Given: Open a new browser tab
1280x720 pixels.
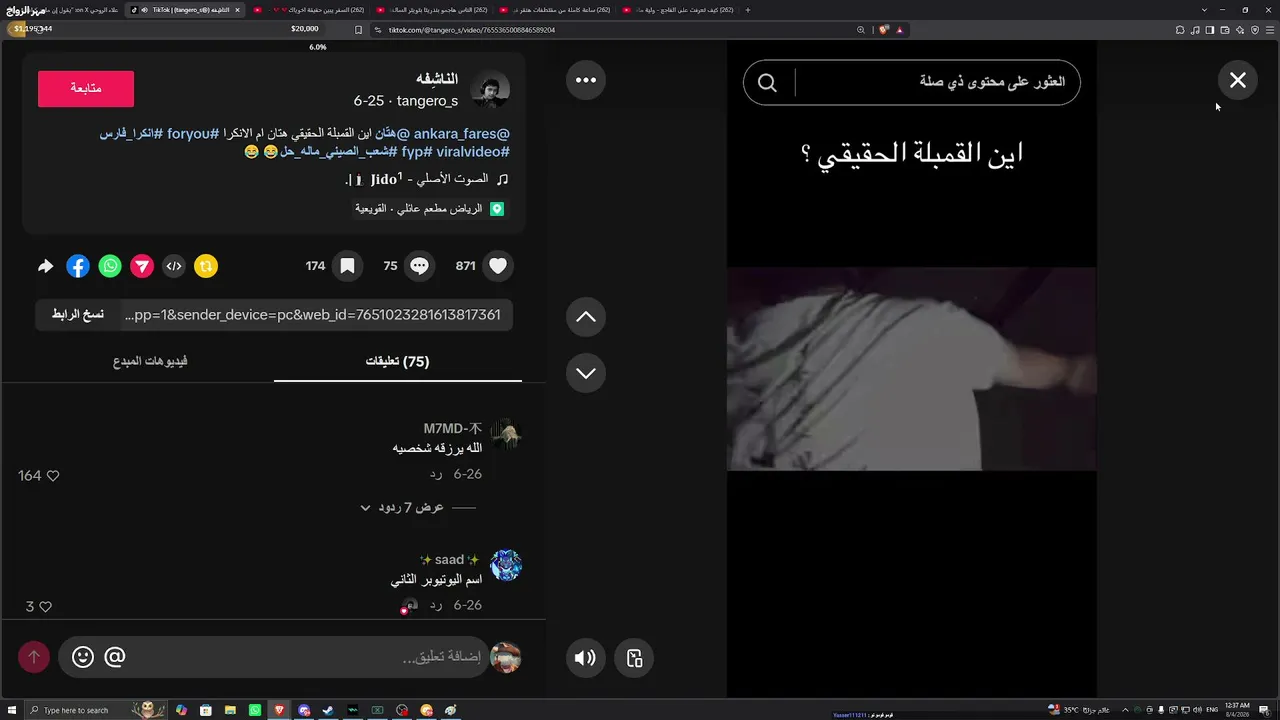Looking at the screenshot, I should pyautogui.click(x=747, y=10).
